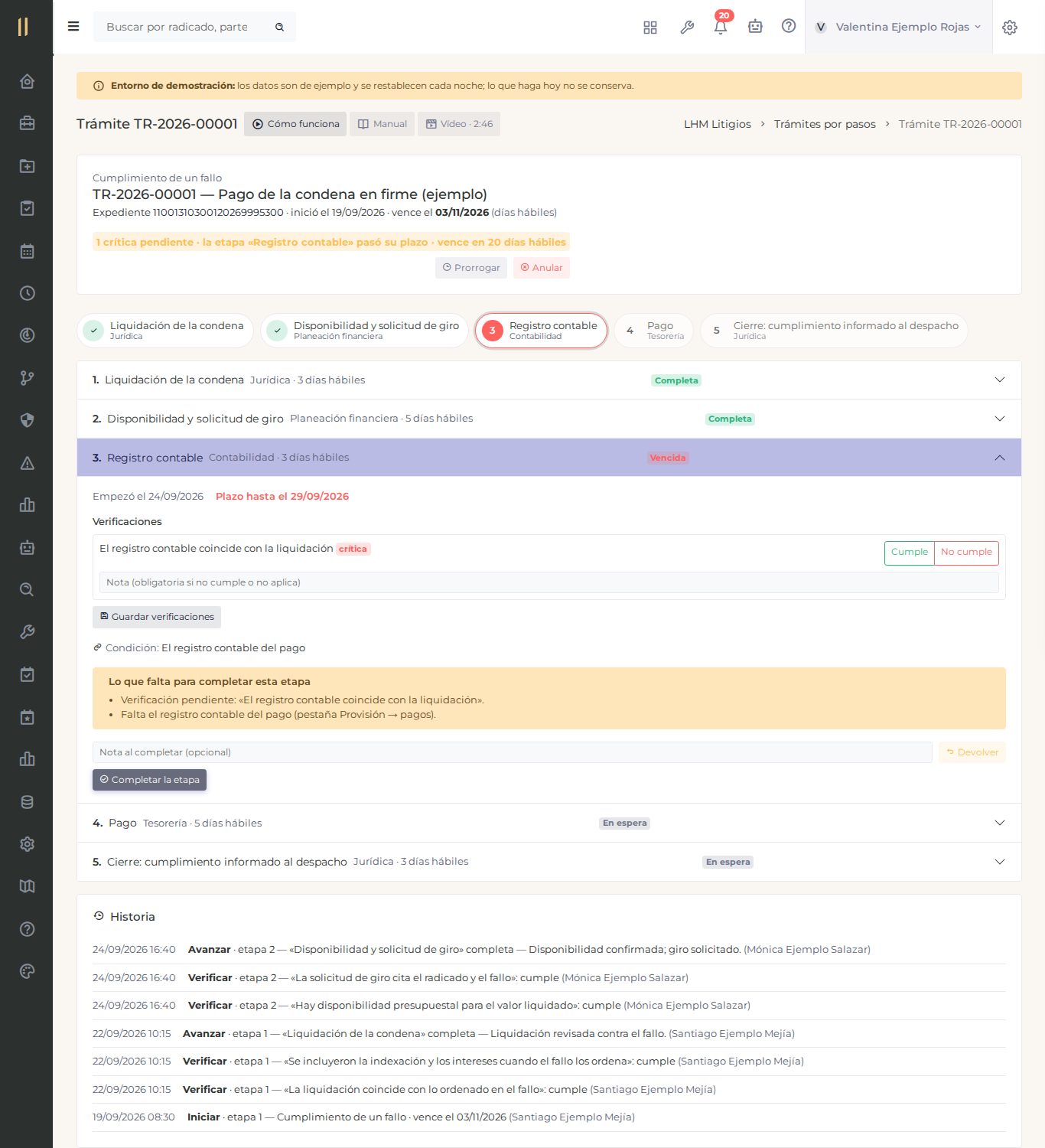Go to home icon in sidebar
The width and height of the screenshot is (1045, 1148).
click(27, 81)
